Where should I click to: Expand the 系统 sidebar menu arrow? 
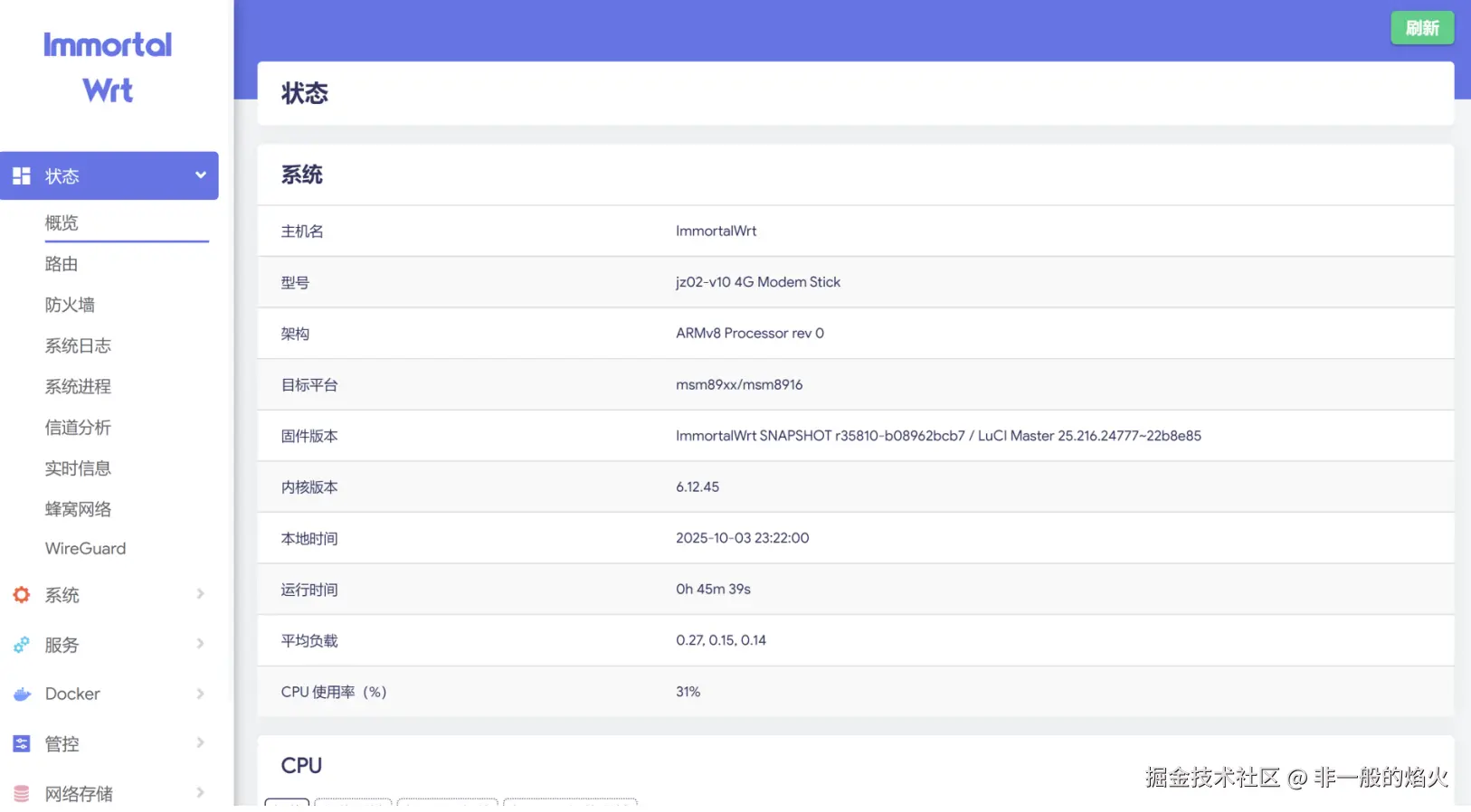pyautogui.click(x=200, y=594)
